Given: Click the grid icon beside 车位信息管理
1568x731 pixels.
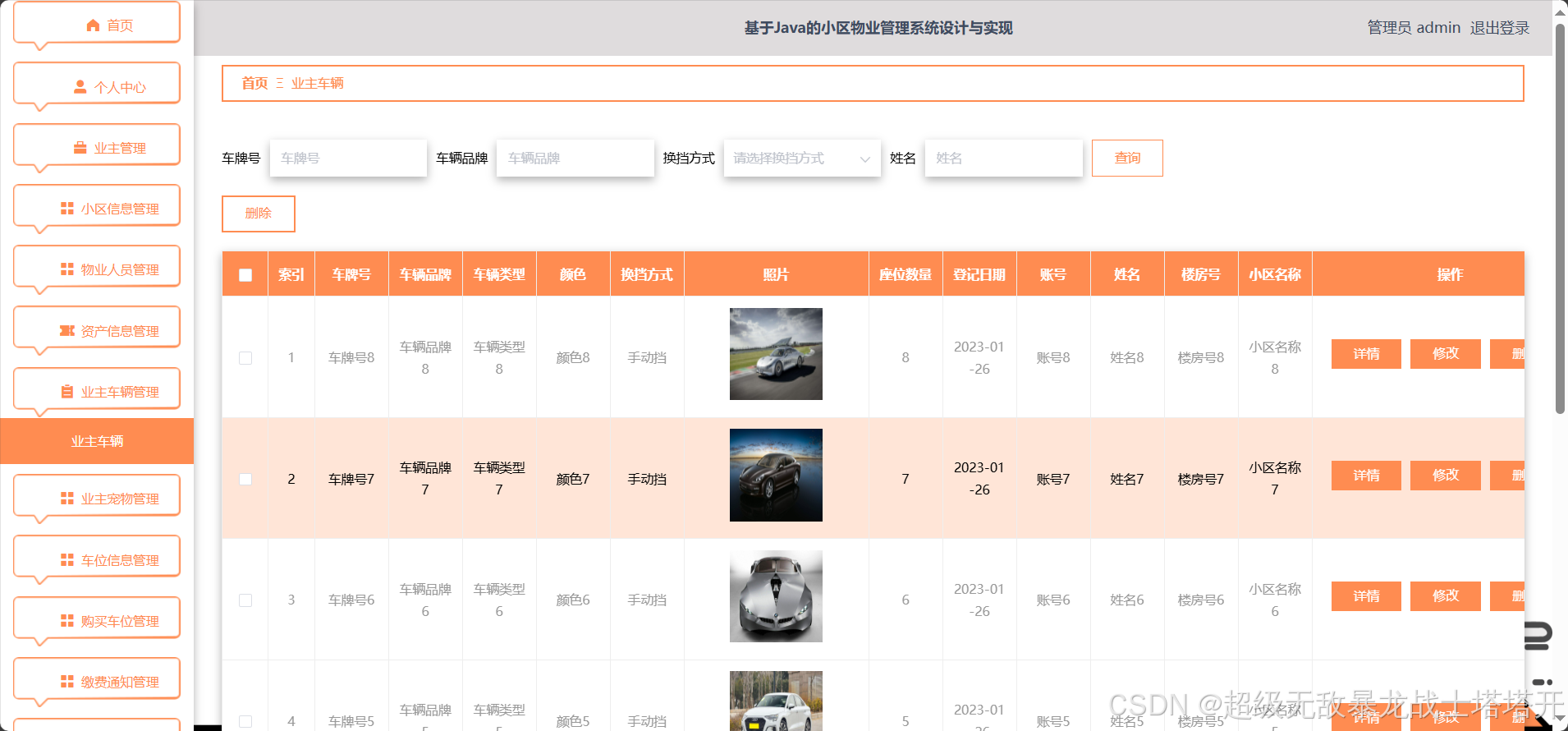Looking at the screenshot, I should [x=67, y=560].
